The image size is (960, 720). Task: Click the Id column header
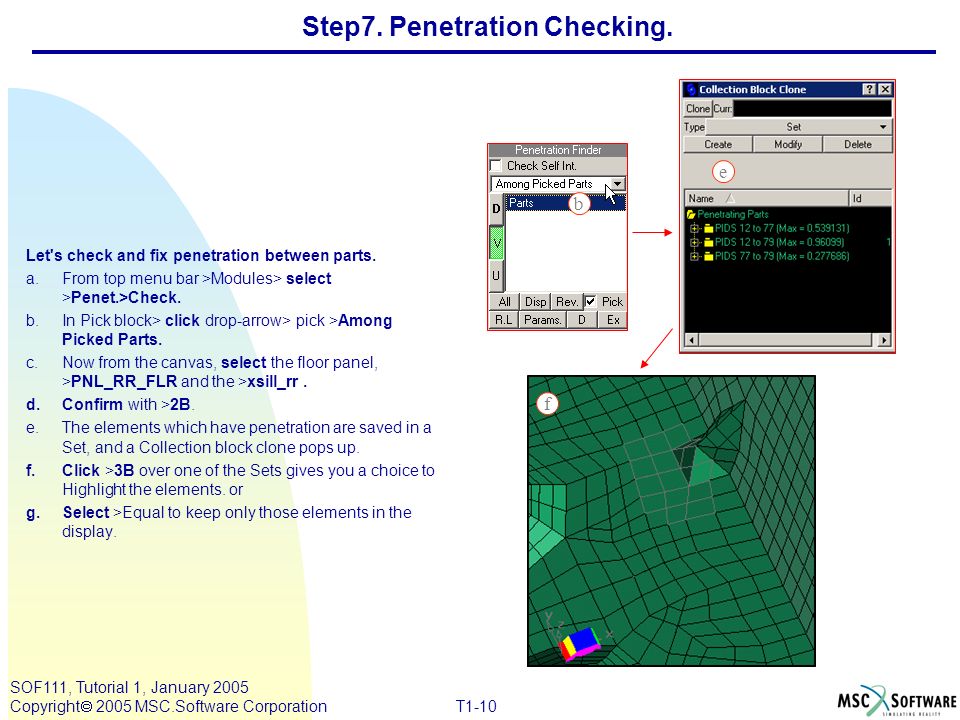click(870, 198)
